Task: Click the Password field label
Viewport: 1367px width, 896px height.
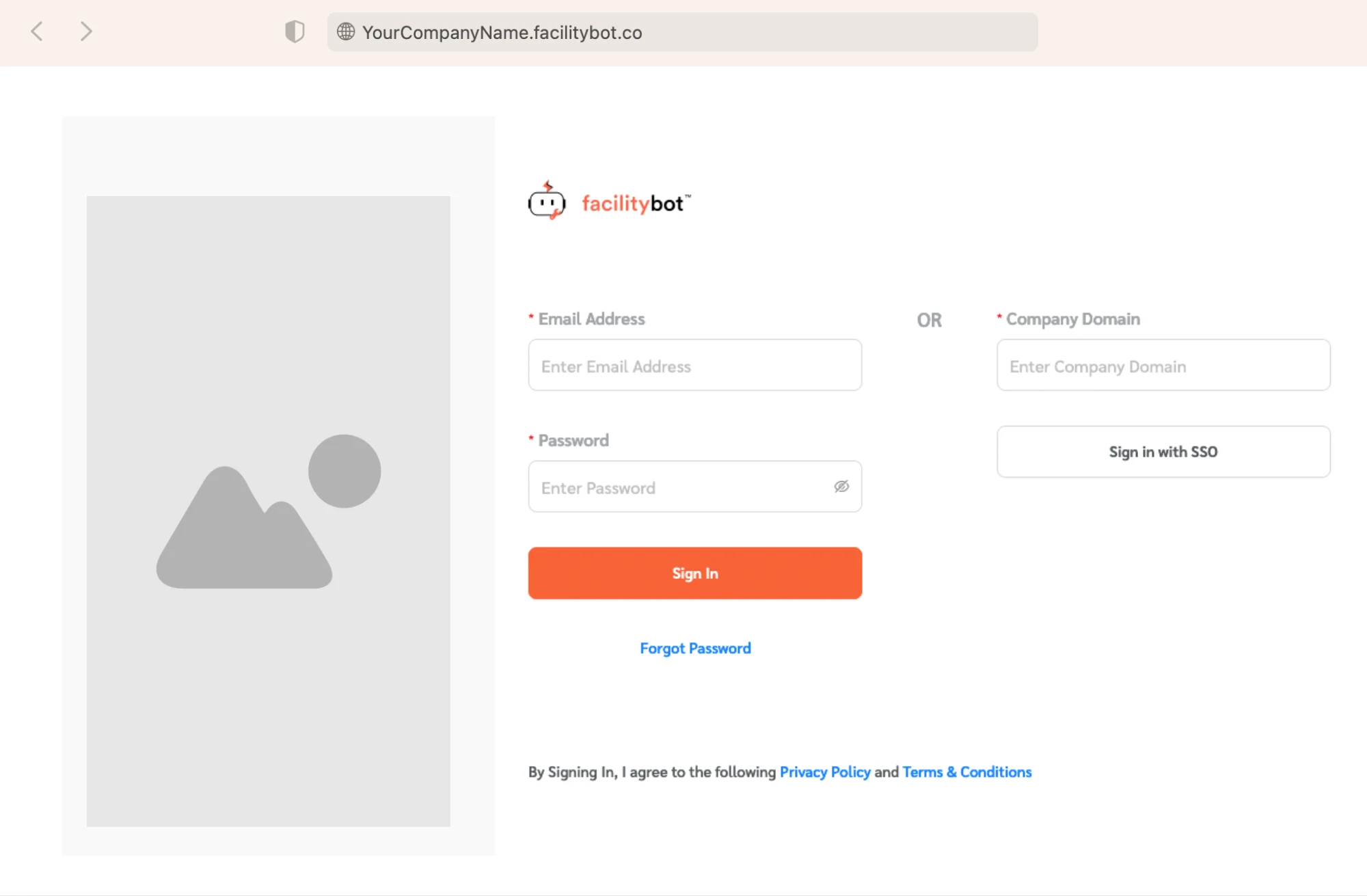Action: [573, 441]
